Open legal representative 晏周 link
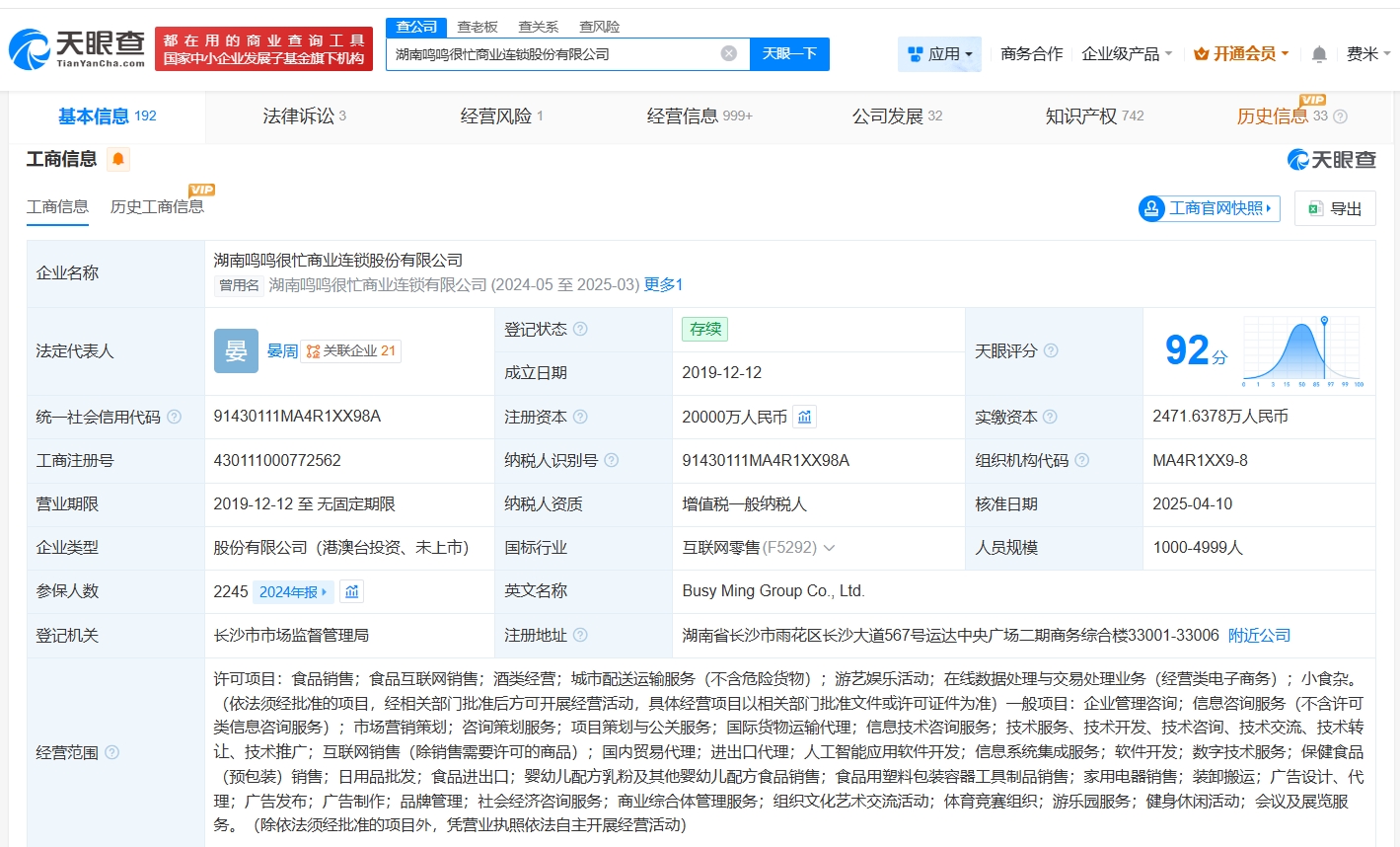Image resolution: width=1400 pixels, height=847 pixels. tap(282, 350)
